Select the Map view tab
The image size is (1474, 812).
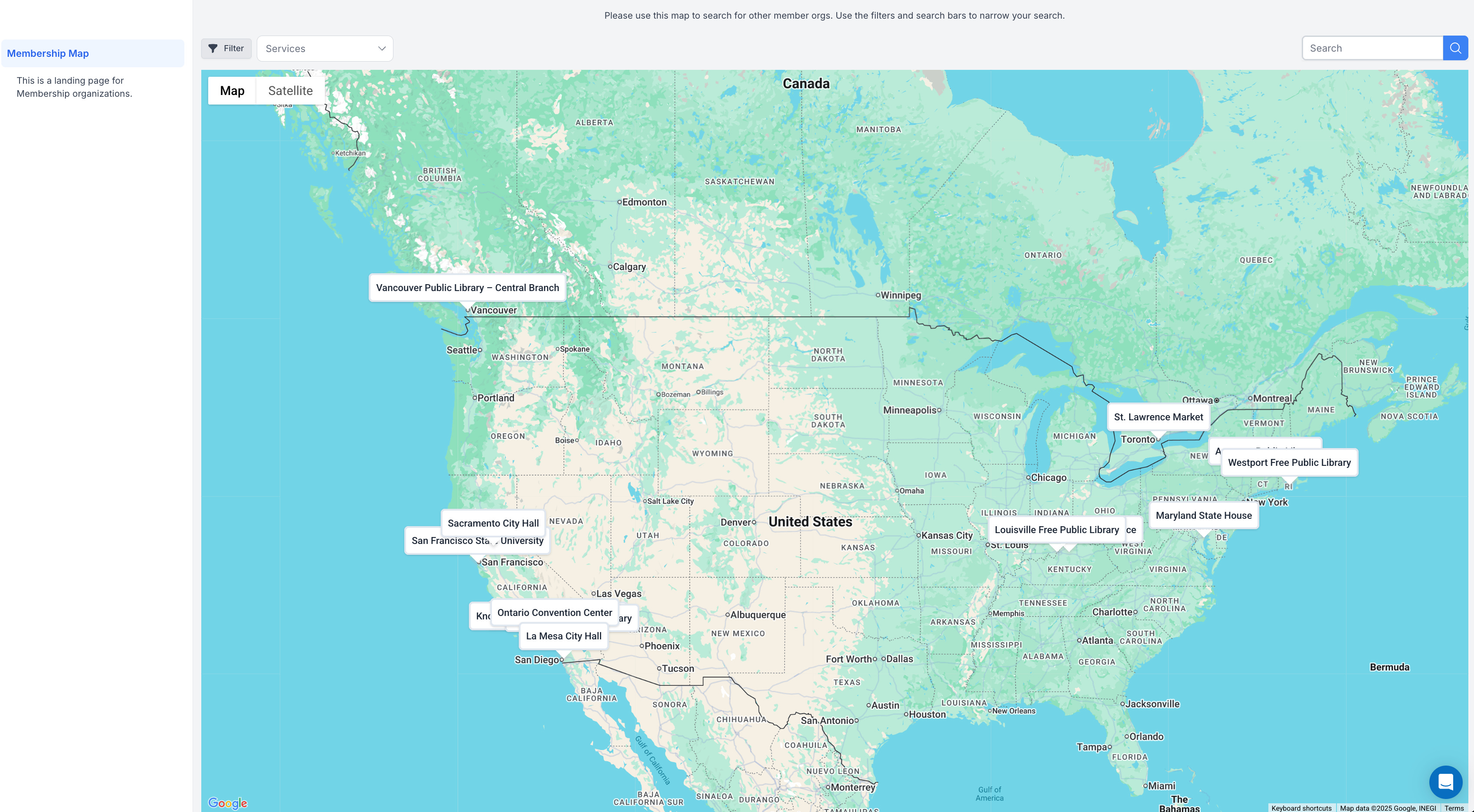(232, 90)
